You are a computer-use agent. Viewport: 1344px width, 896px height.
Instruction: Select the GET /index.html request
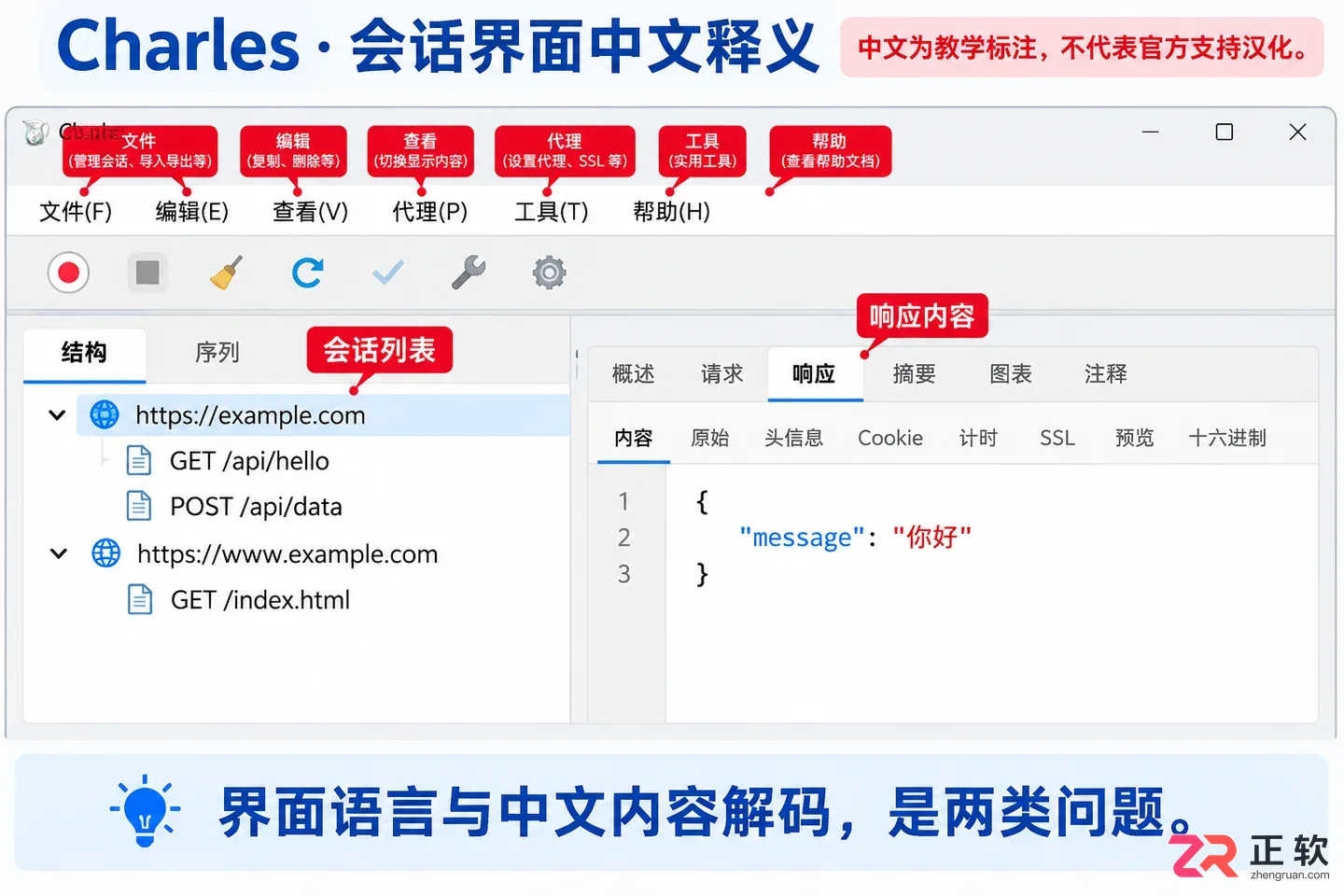[x=260, y=600]
